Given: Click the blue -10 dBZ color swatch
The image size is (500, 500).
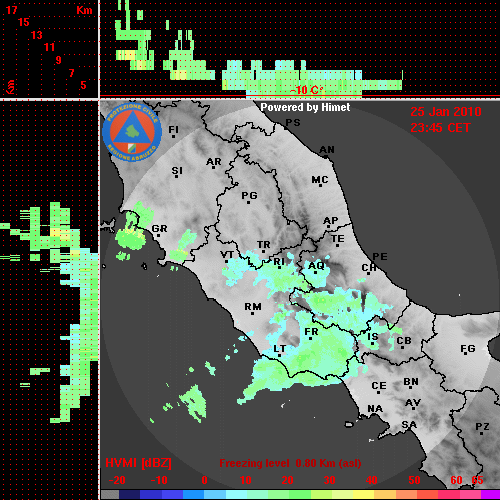Looking at the screenshot, I should [151, 494].
